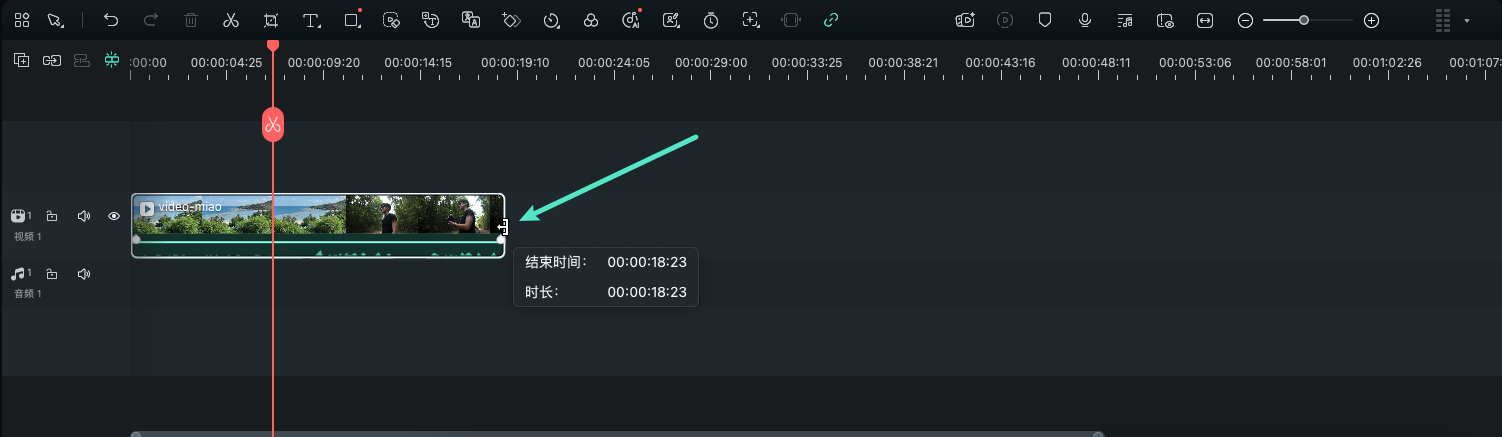Choose the selection arrow tool
The width and height of the screenshot is (1502, 437).
[x=55, y=20]
